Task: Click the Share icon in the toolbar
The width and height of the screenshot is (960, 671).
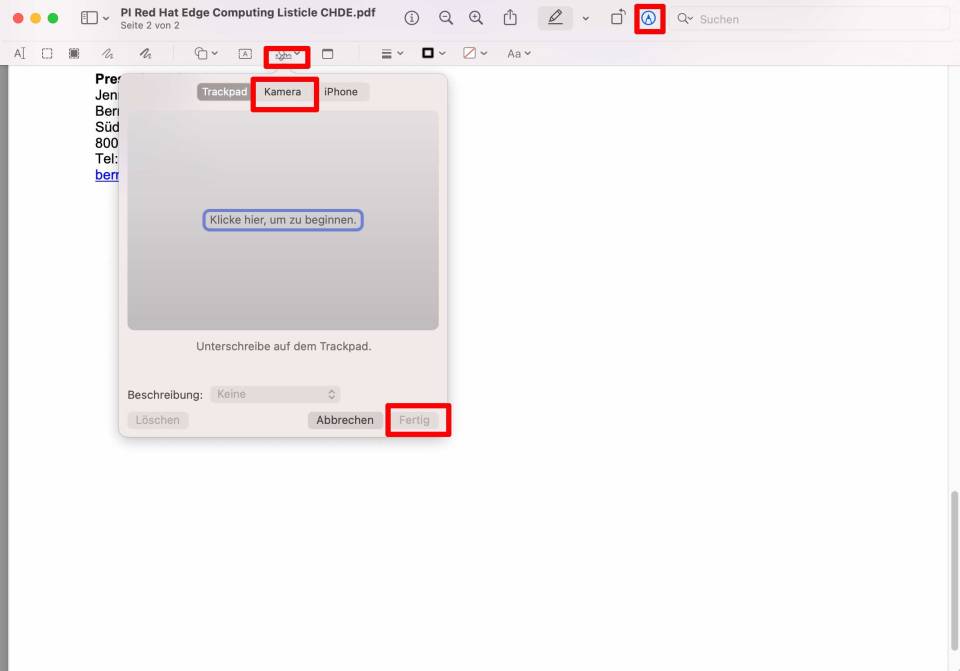Action: click(x=511, y=18)
